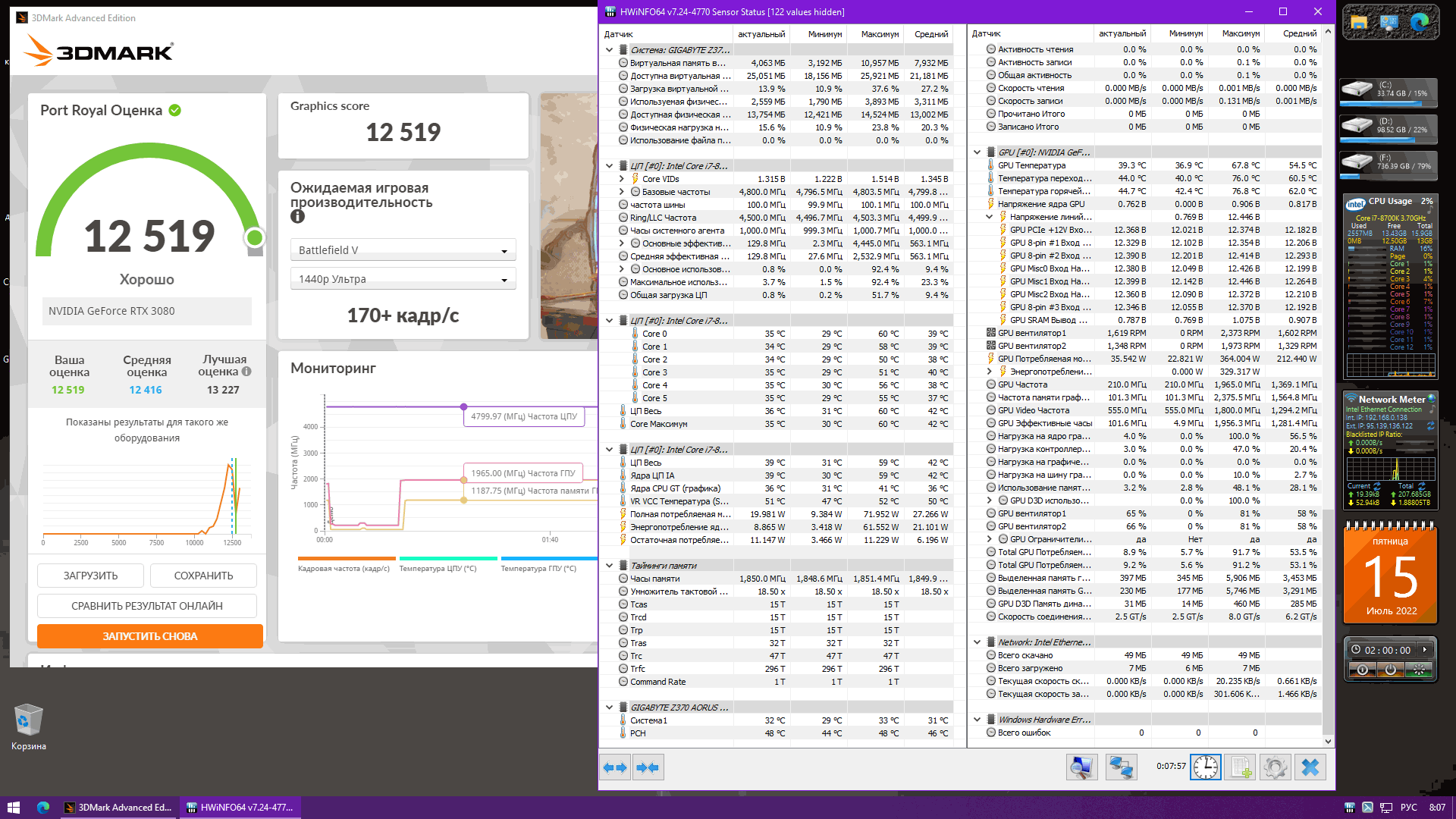Start sensor logging with the sheet plus icon
The image size is (1456, 819).
[1240, 767]
